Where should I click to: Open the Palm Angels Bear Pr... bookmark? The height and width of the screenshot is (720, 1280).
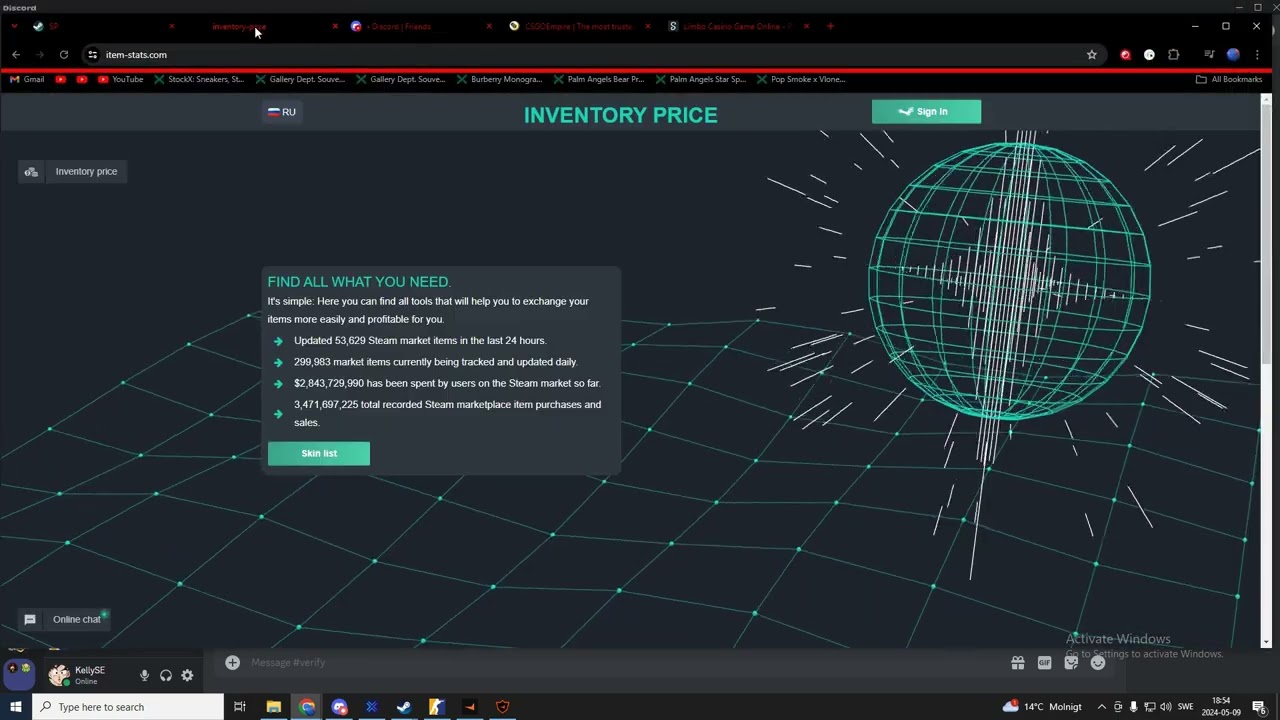(x=598, y=79)
